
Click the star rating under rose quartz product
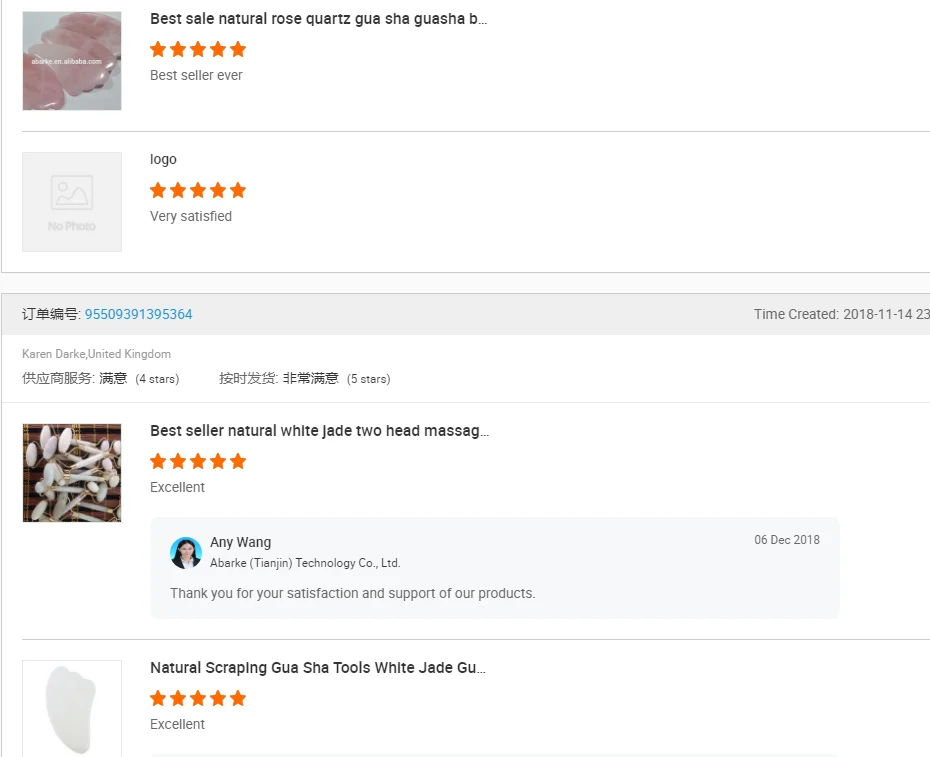[x=198, y=49]
